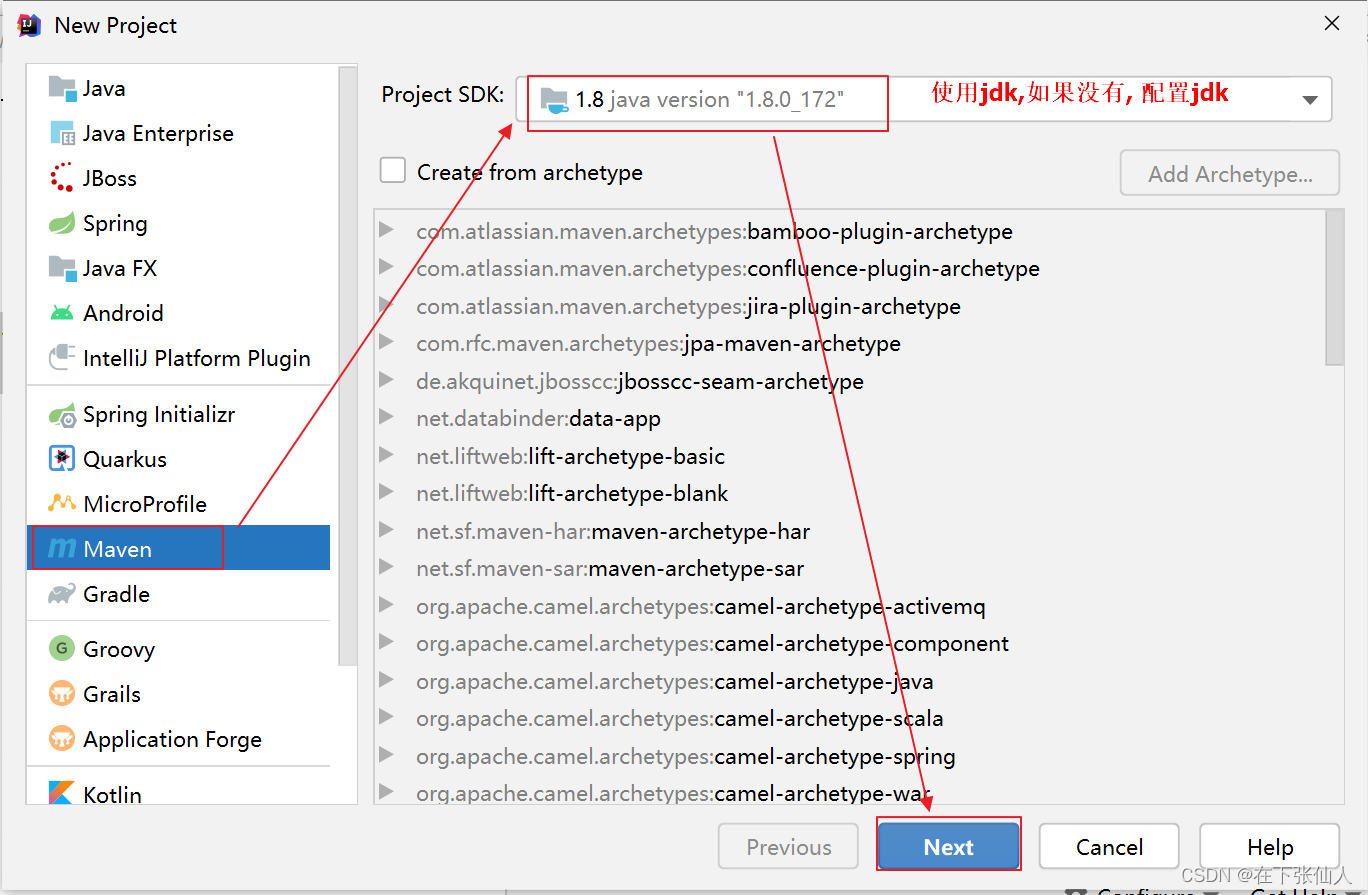Click the Groovy label
The image size is (1368, 895).
[119, 649]
